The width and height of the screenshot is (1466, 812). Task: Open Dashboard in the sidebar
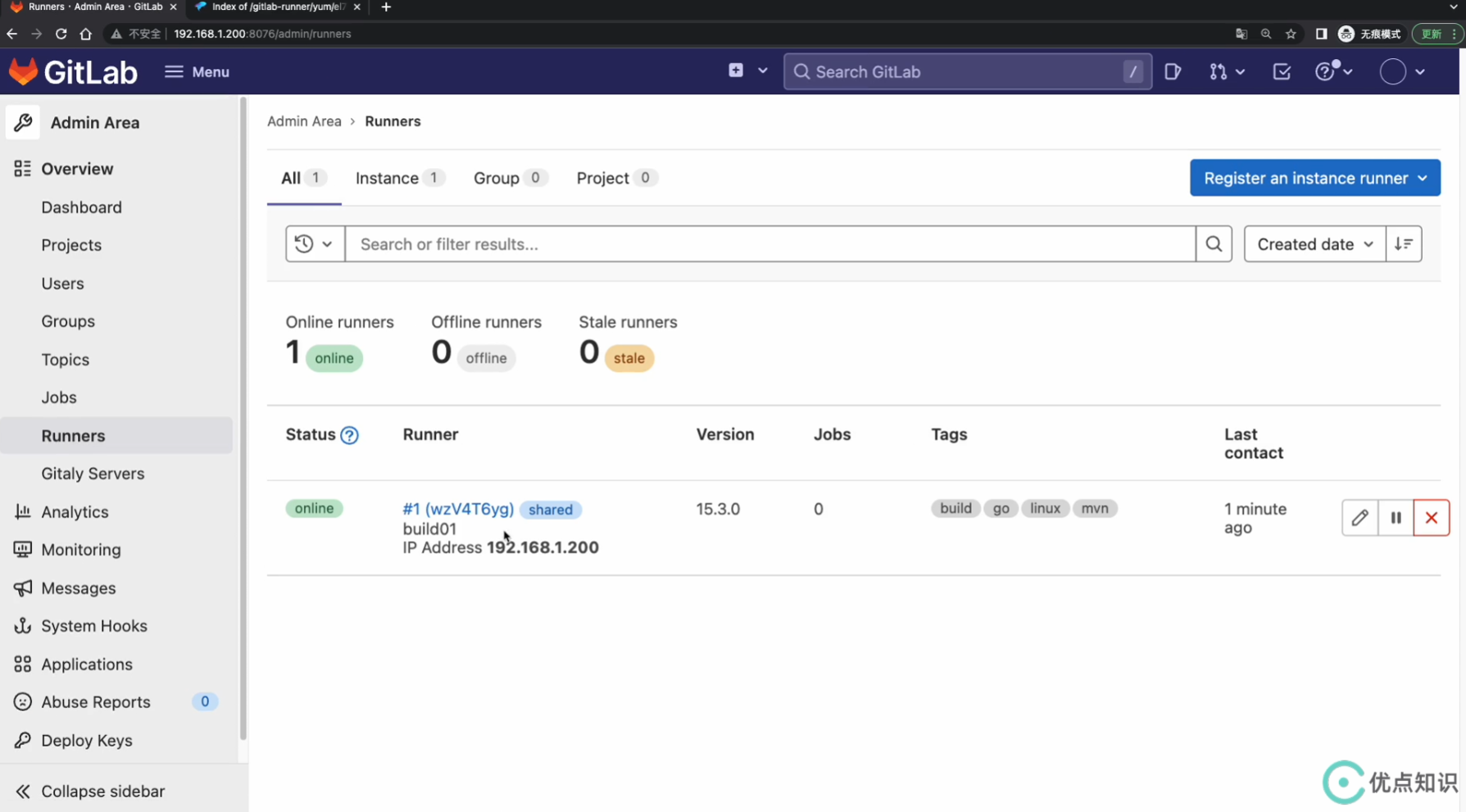(x=81, y=207)
